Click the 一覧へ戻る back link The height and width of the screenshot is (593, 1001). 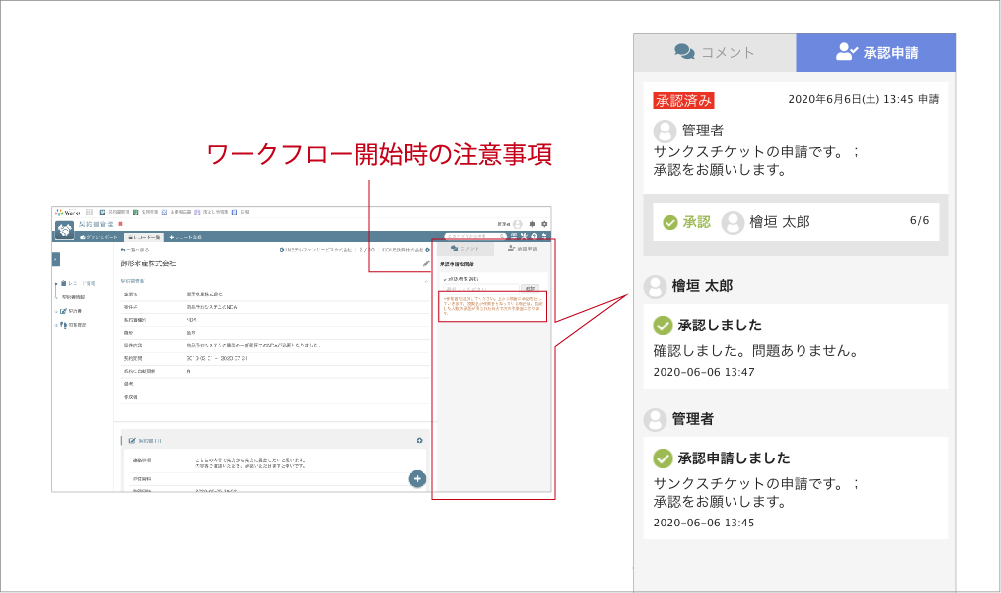click(x=133, y=248)
